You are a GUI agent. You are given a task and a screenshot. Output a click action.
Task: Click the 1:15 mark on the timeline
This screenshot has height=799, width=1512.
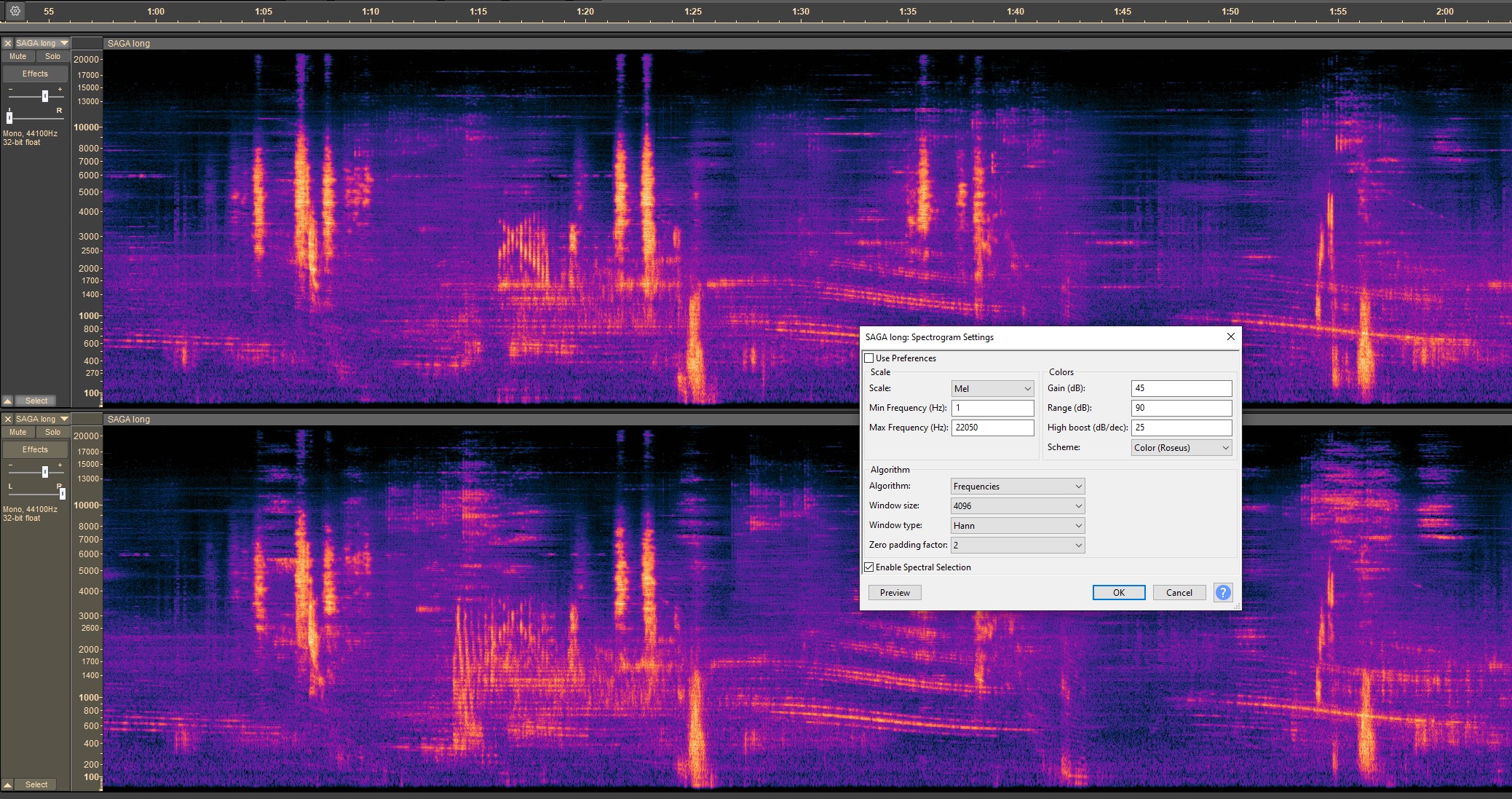point(478,12)
